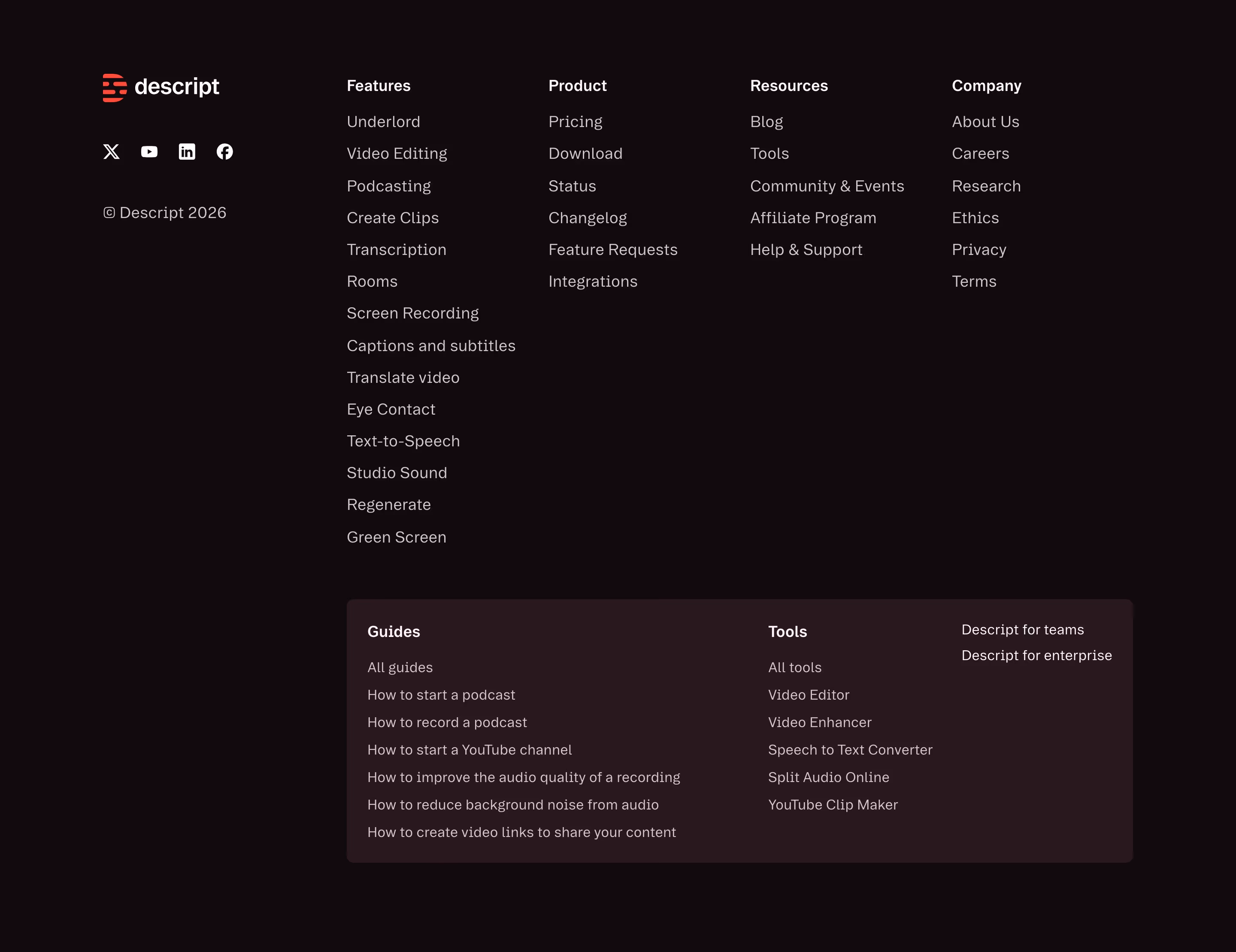The image size is (1236, 952).
Task: Open the Eye Contact link
Action: click(391, 409)
